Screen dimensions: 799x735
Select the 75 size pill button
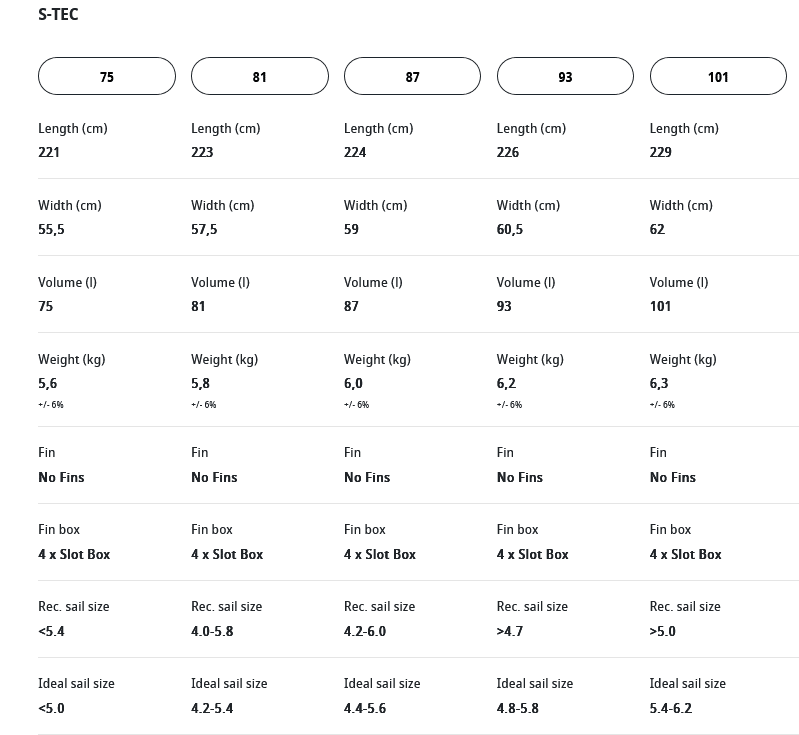107,77
